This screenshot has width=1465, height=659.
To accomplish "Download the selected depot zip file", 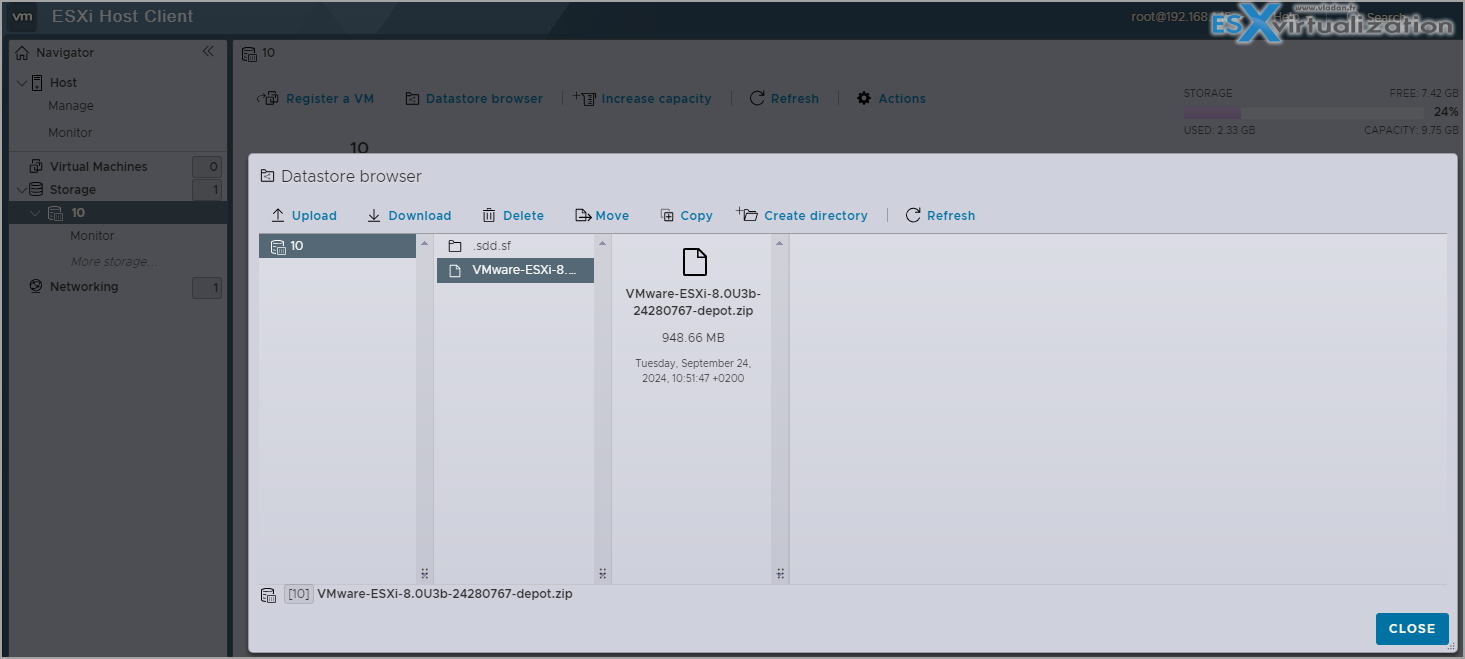I will (x=374, y=215).
